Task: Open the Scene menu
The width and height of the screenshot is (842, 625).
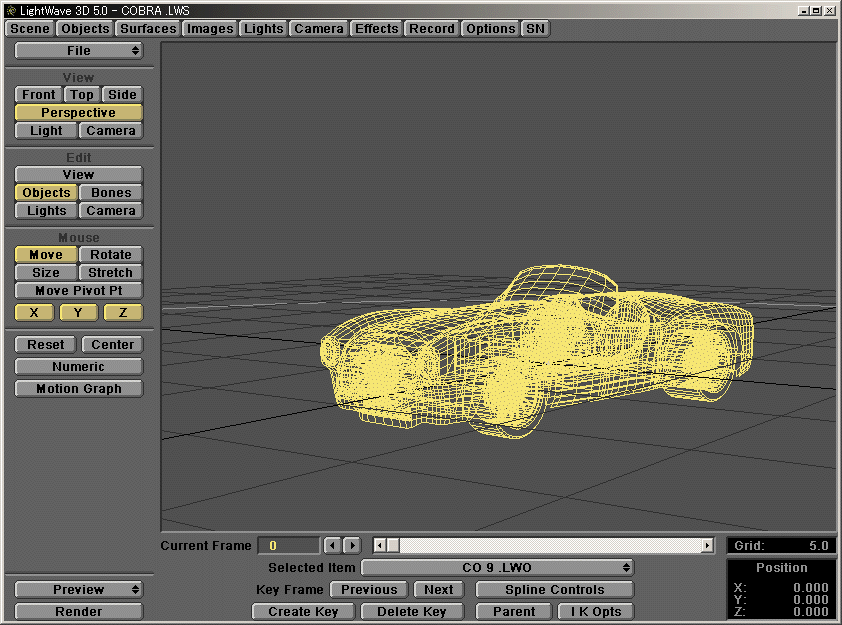Action: (x=29, y=28)
